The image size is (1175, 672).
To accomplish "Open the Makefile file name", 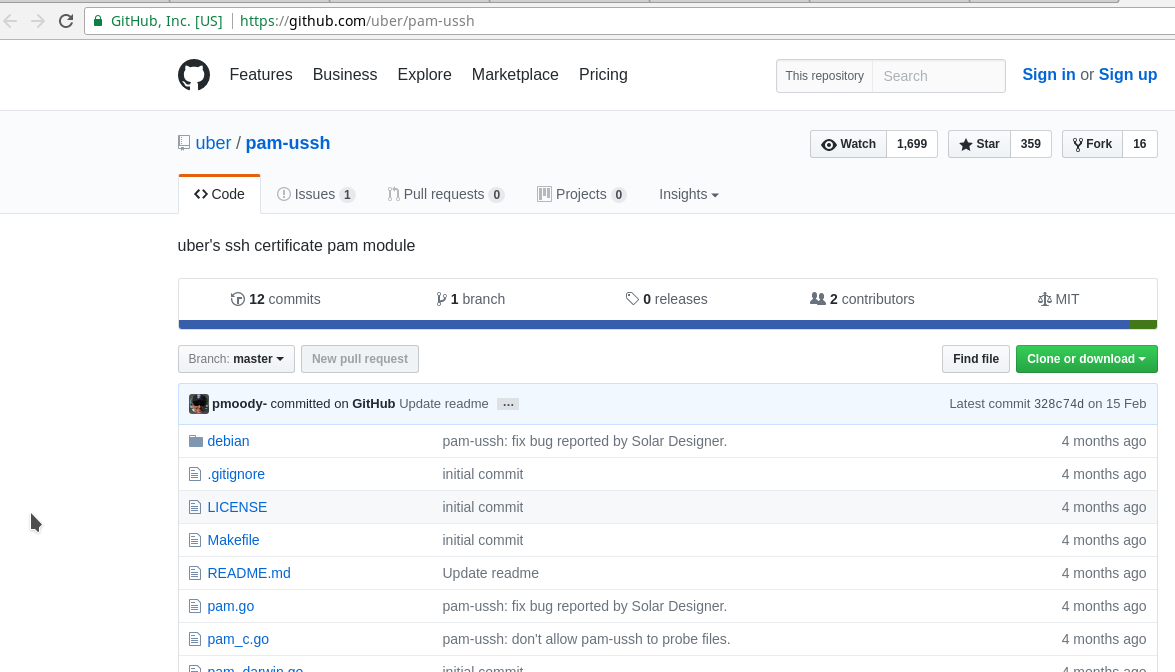I will [233, 540].
